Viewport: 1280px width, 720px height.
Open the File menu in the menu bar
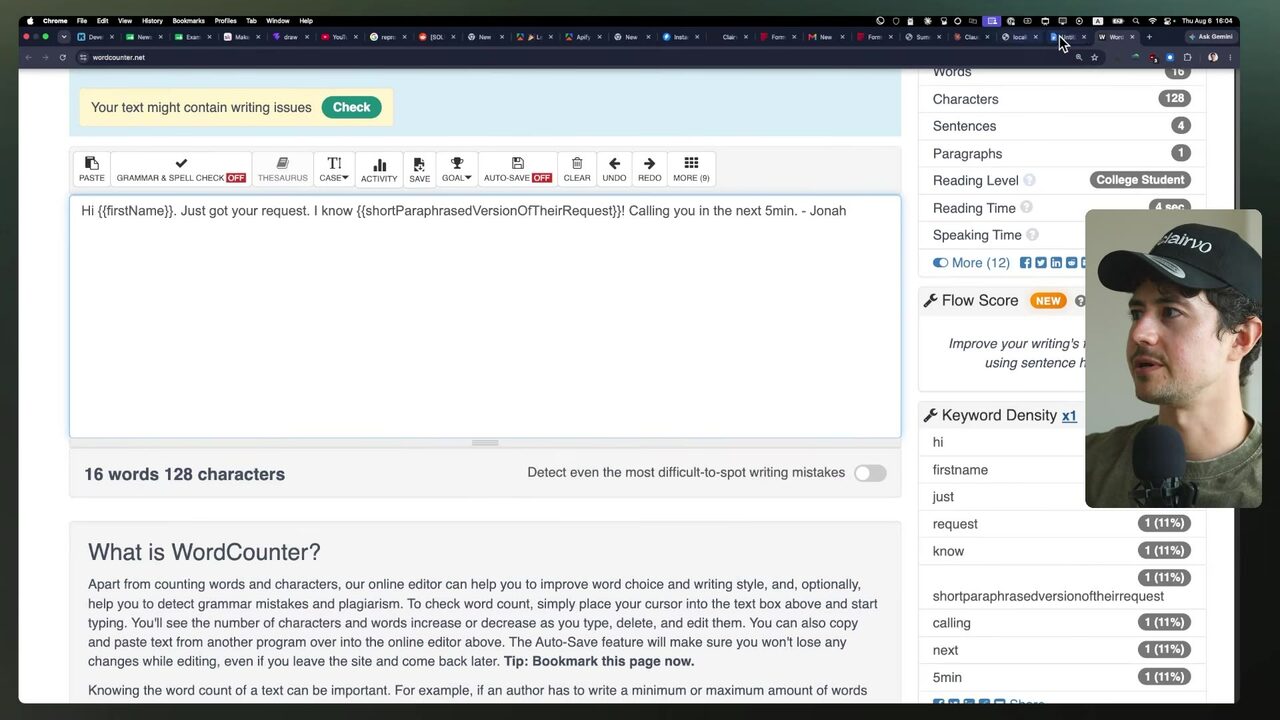(82, 20)
